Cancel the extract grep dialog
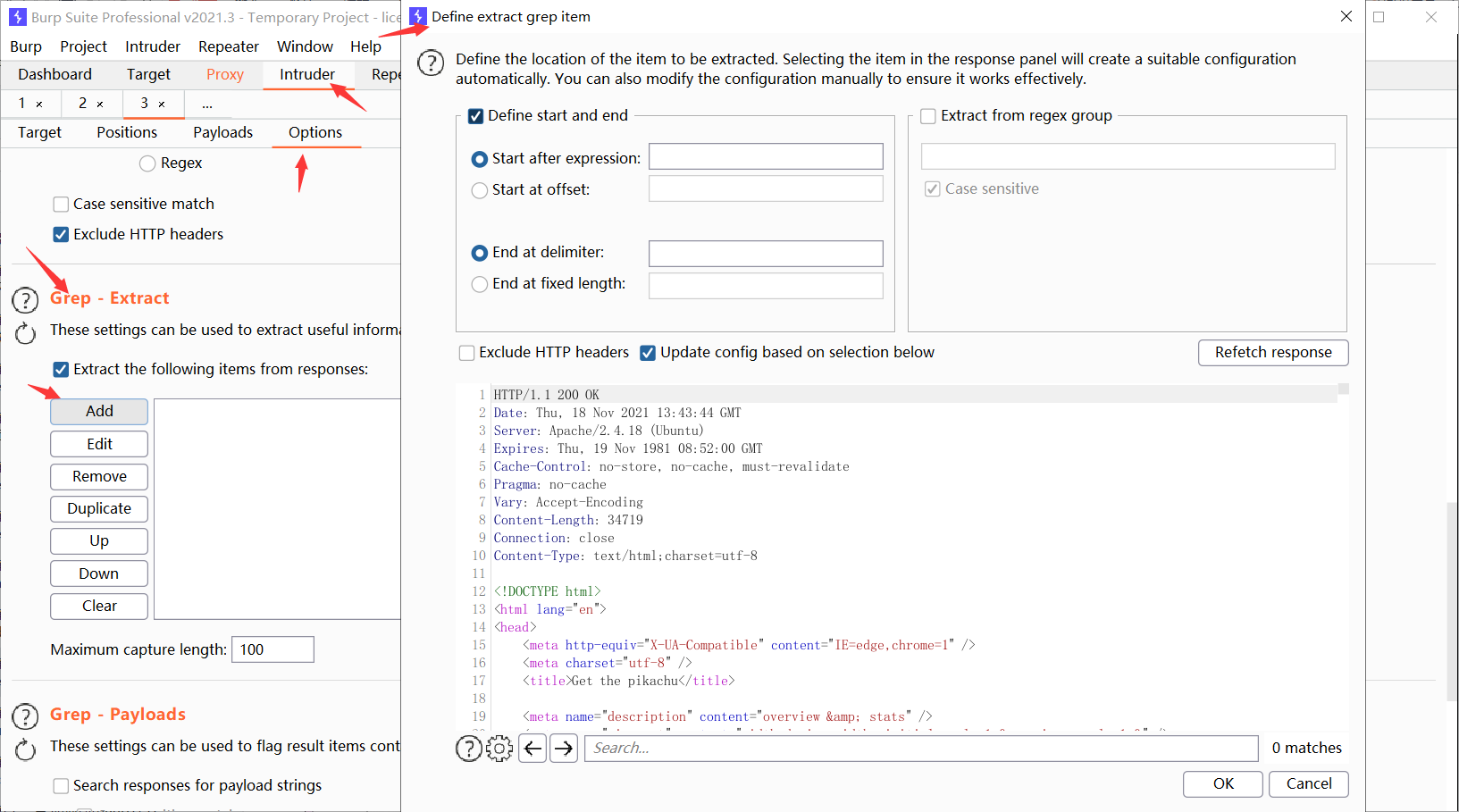This screenshot has height=812, width=1459. pos(1309,783)
